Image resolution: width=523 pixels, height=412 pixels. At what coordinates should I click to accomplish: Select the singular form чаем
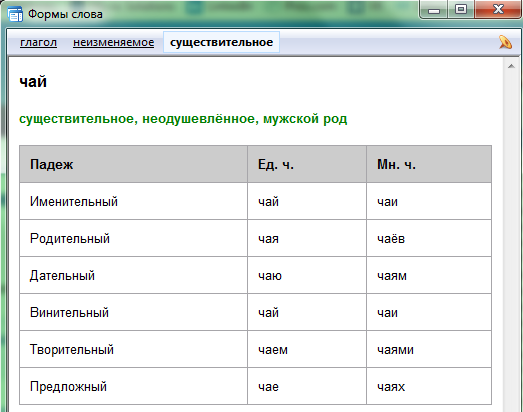pyautogui.click(x=273, y=350)
